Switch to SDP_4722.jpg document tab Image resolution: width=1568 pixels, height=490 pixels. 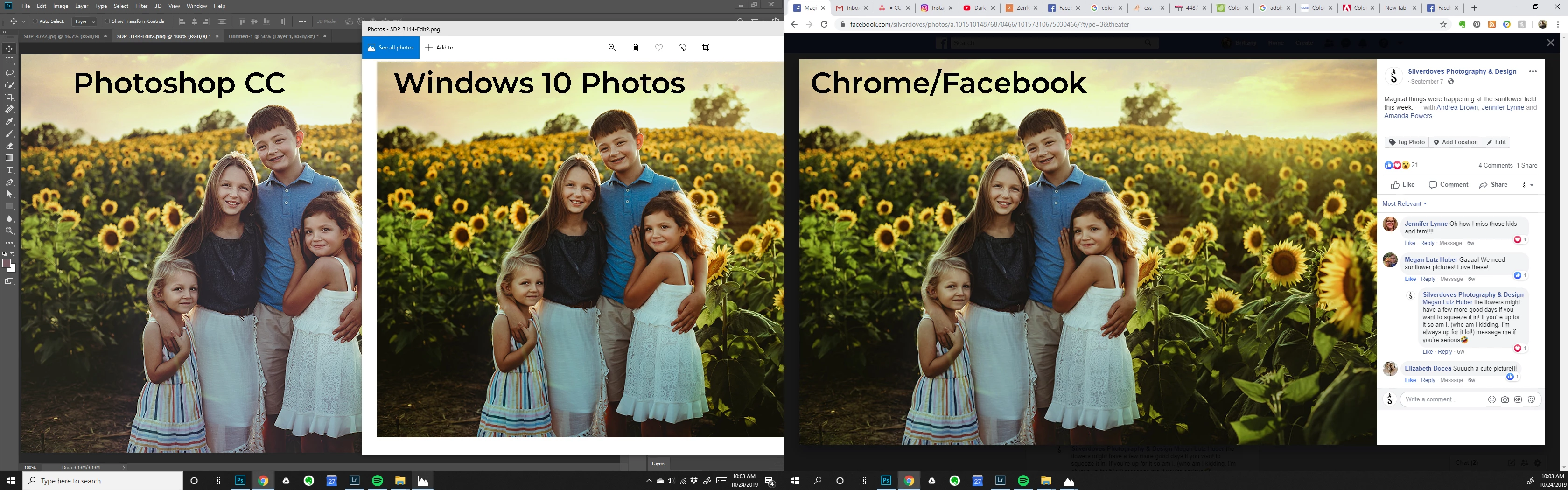[x=61, y=36]
